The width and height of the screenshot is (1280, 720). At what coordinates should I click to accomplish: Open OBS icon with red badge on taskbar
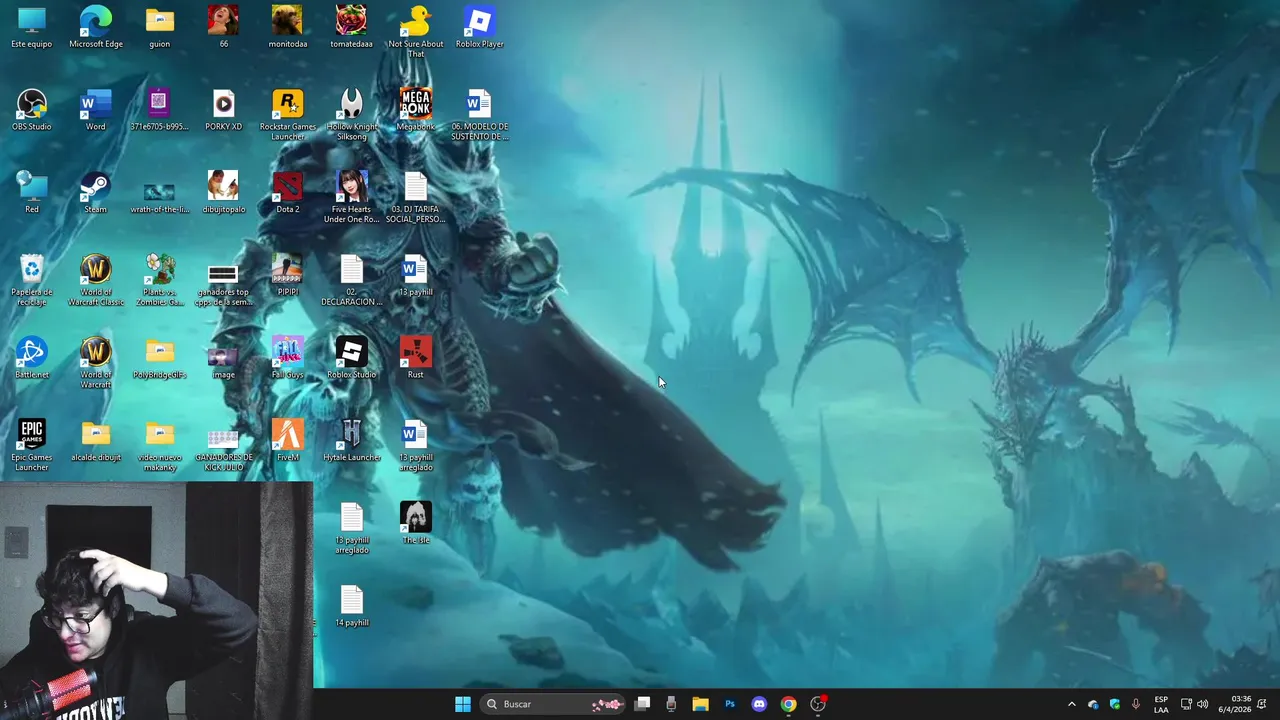coord(818,704)
